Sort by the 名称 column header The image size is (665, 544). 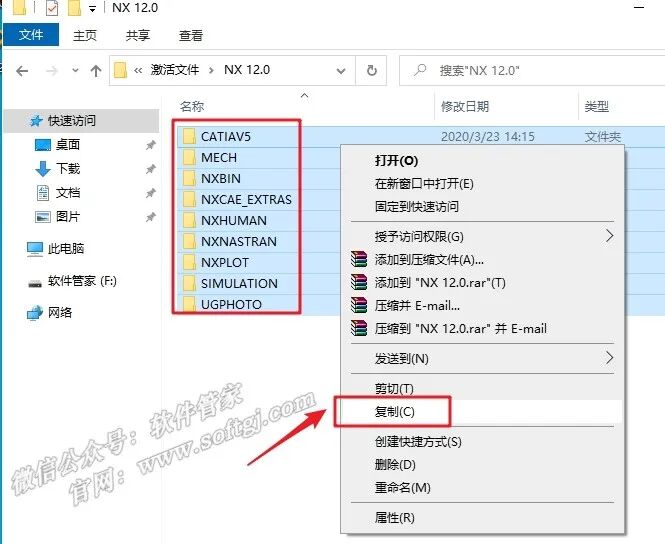pos(192,106)
